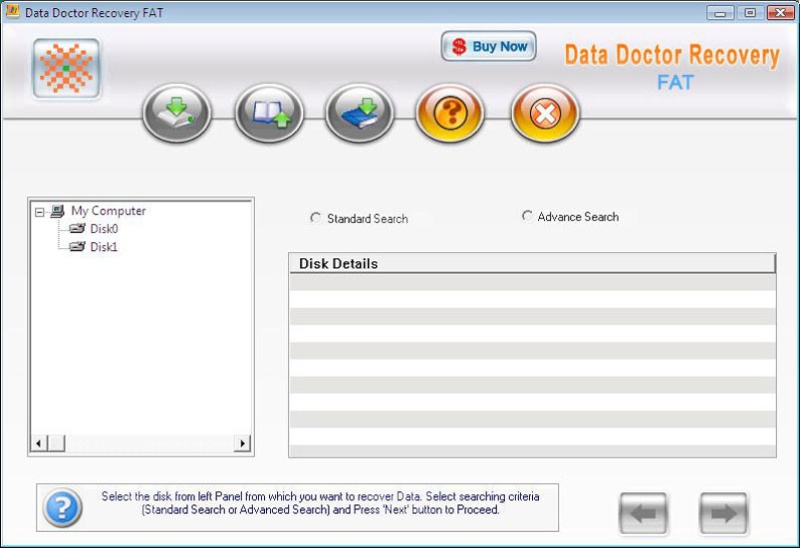Maximize the Data Doctor Recovery window
The width and height of the screenshot is (800, 548).
pyautogui.click(x=750, y=13)
